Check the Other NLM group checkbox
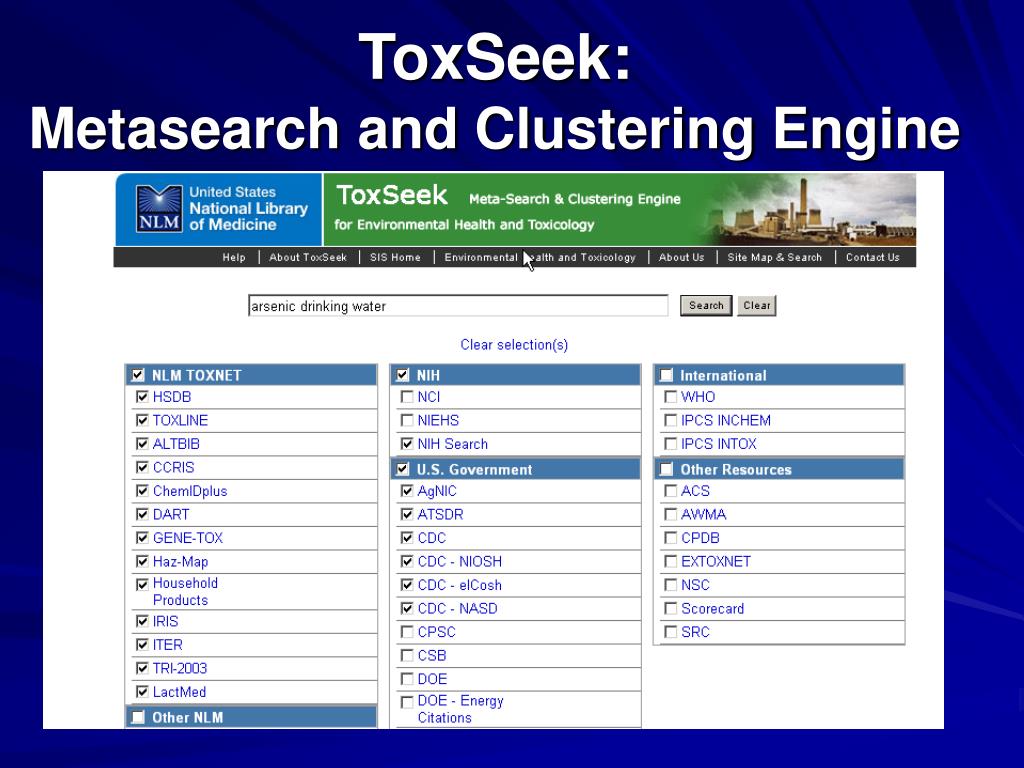Screen dimensions: 1024x768 tap(138, 717)
